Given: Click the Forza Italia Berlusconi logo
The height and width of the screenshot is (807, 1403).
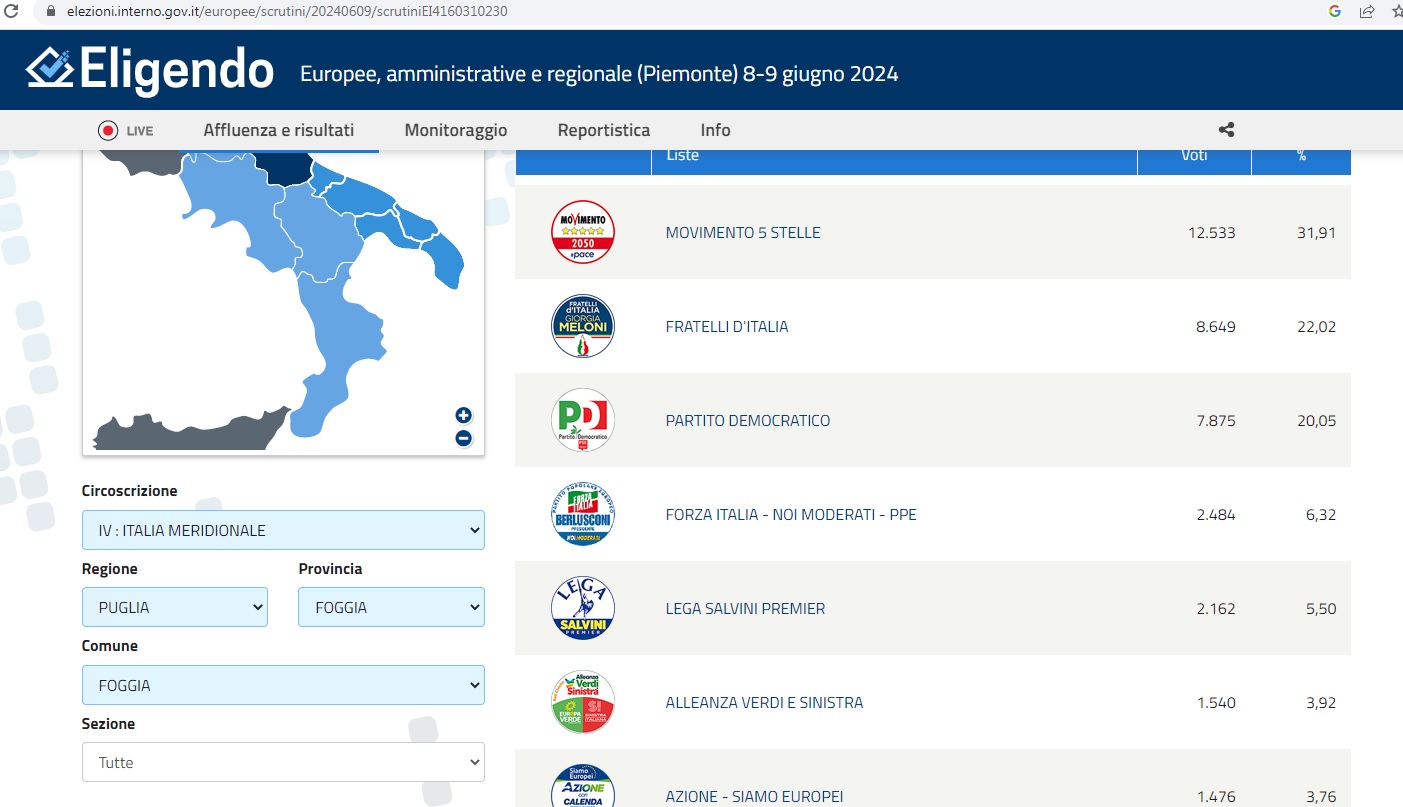Looking at the screenshot, I should pyautogui.click(x=583, y=514).
